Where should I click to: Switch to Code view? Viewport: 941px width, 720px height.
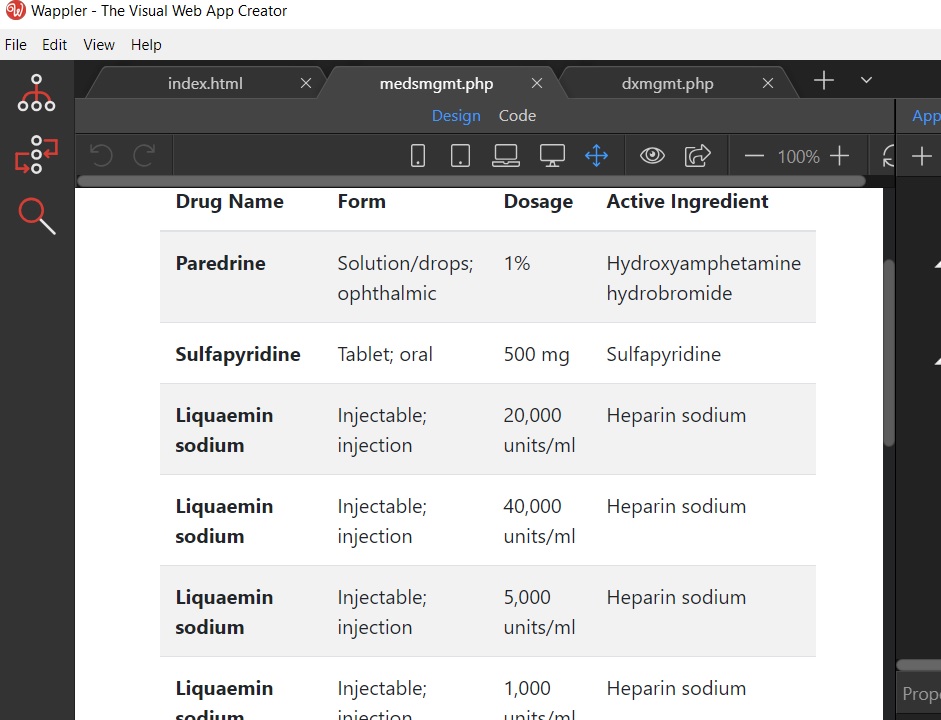pos(517,116)
